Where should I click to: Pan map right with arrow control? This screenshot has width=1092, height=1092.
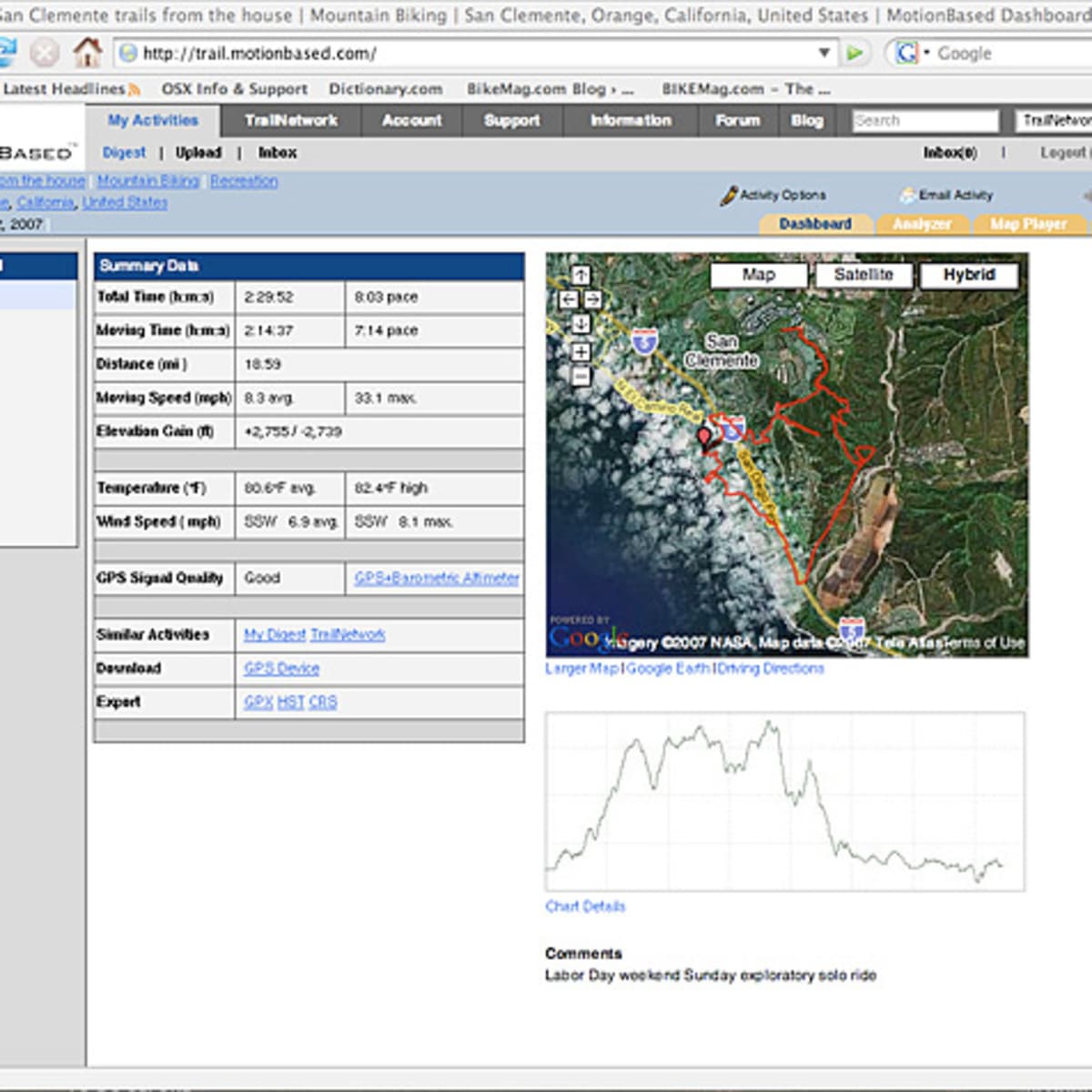pos(592,298)
